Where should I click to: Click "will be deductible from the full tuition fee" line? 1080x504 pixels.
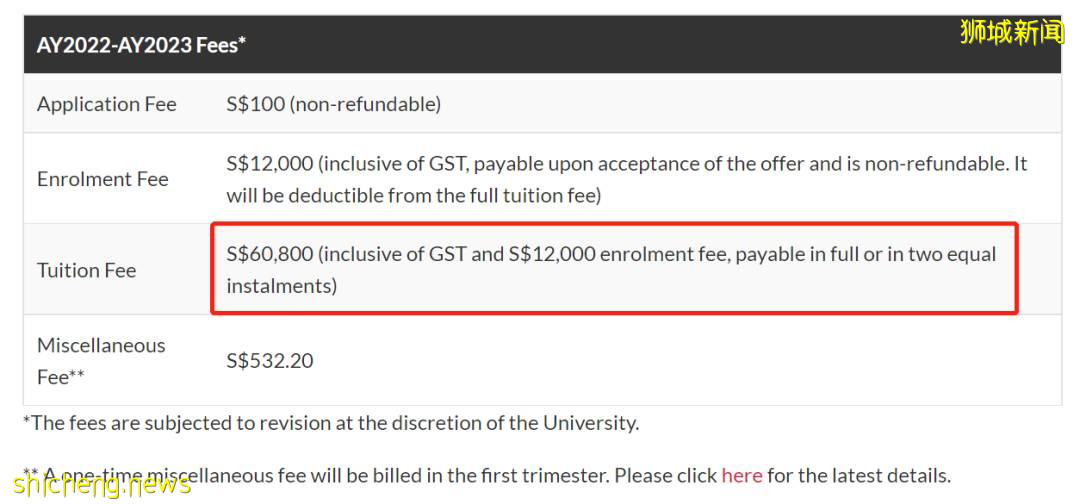tap(413, 195)
